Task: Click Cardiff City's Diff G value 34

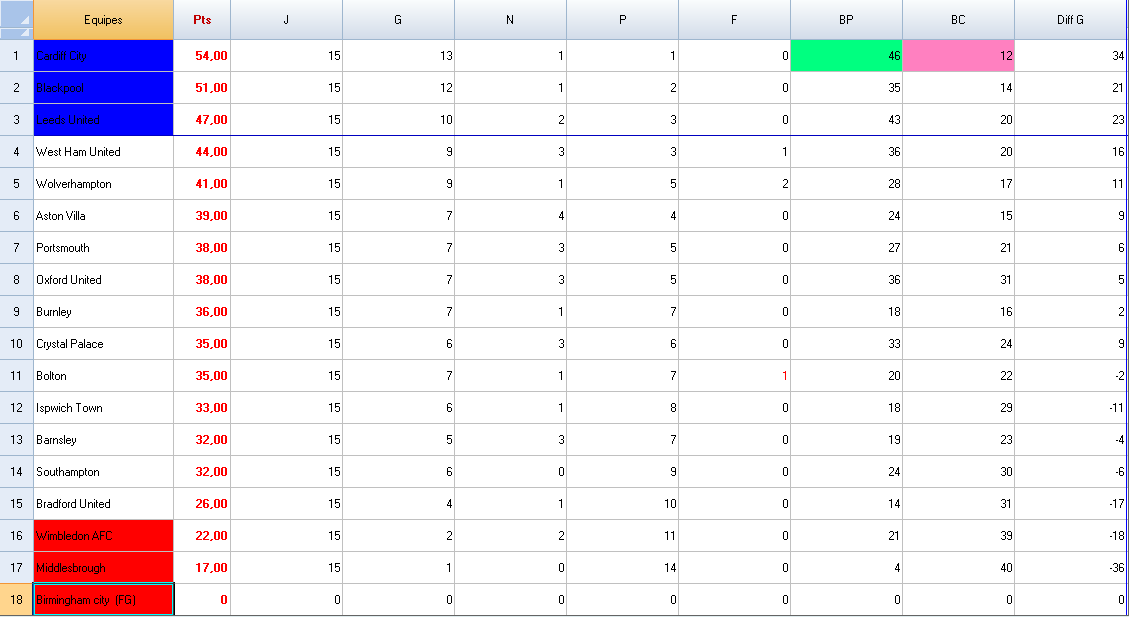Action: [1071, 55]
